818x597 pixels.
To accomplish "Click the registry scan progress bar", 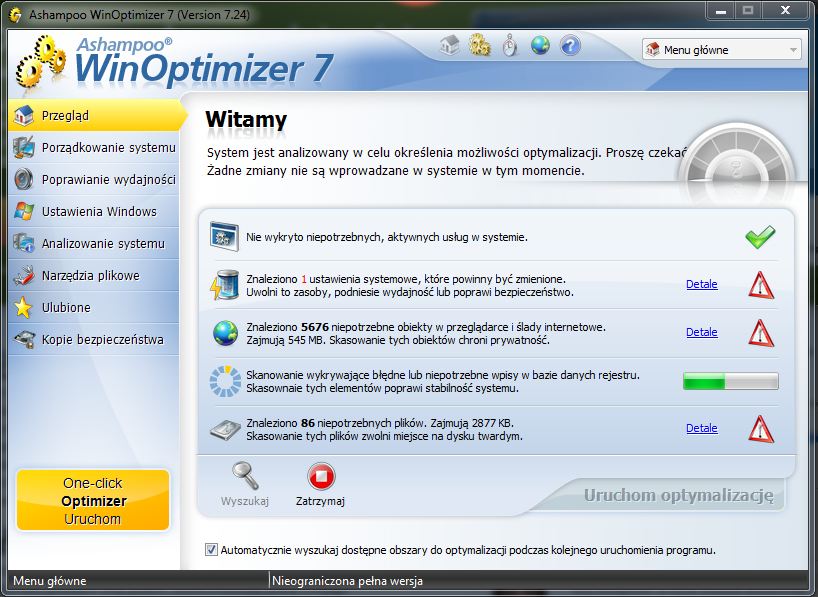I will point(731,381).
